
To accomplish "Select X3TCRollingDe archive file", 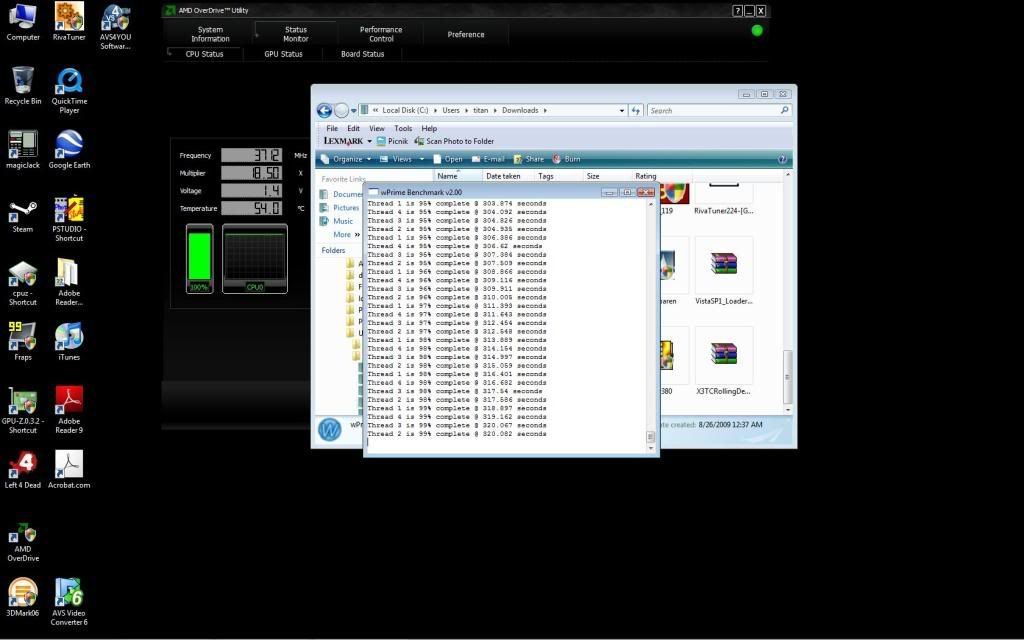I will [724, 363].
